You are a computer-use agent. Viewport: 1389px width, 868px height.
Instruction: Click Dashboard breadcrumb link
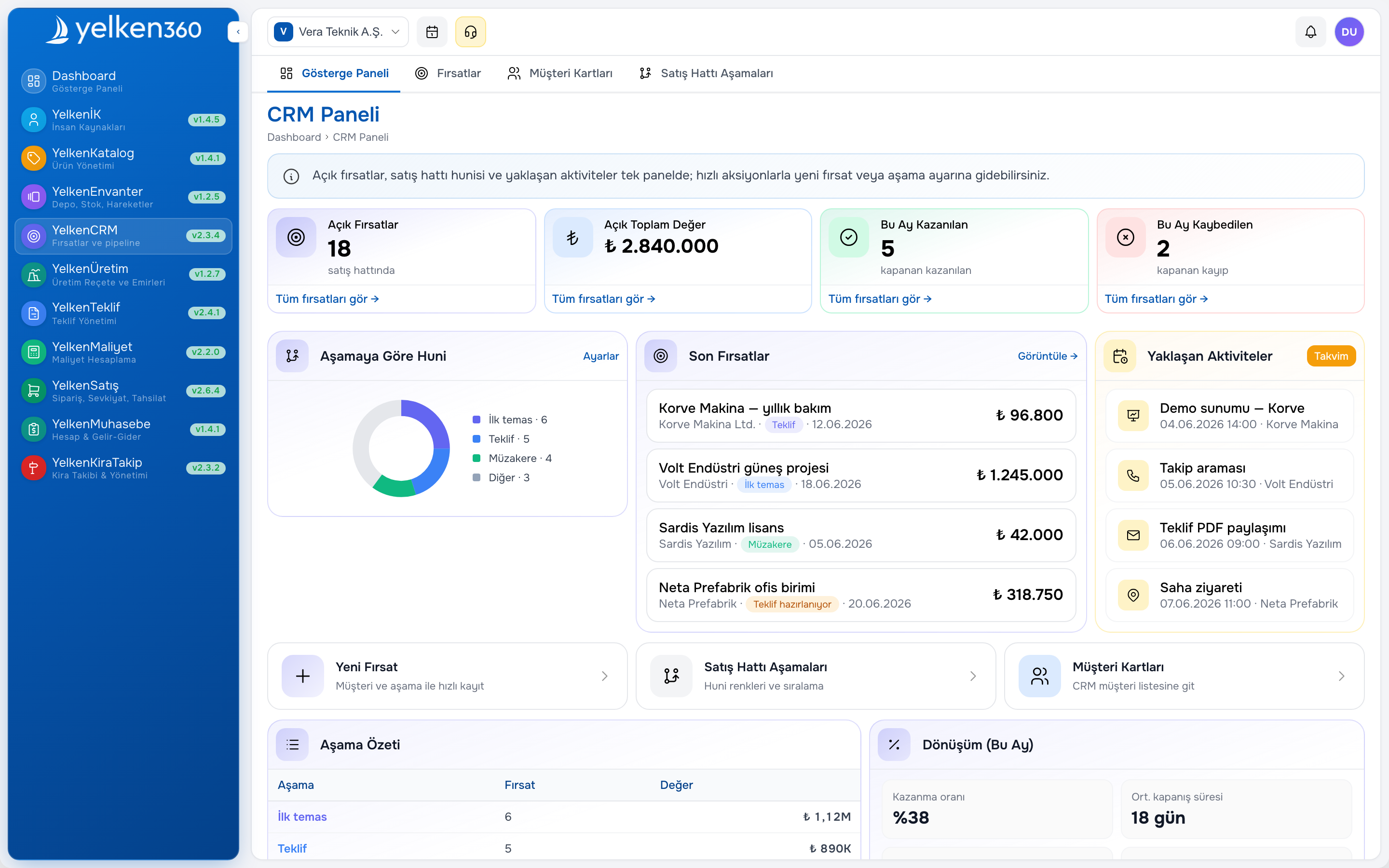pos(294,137)
